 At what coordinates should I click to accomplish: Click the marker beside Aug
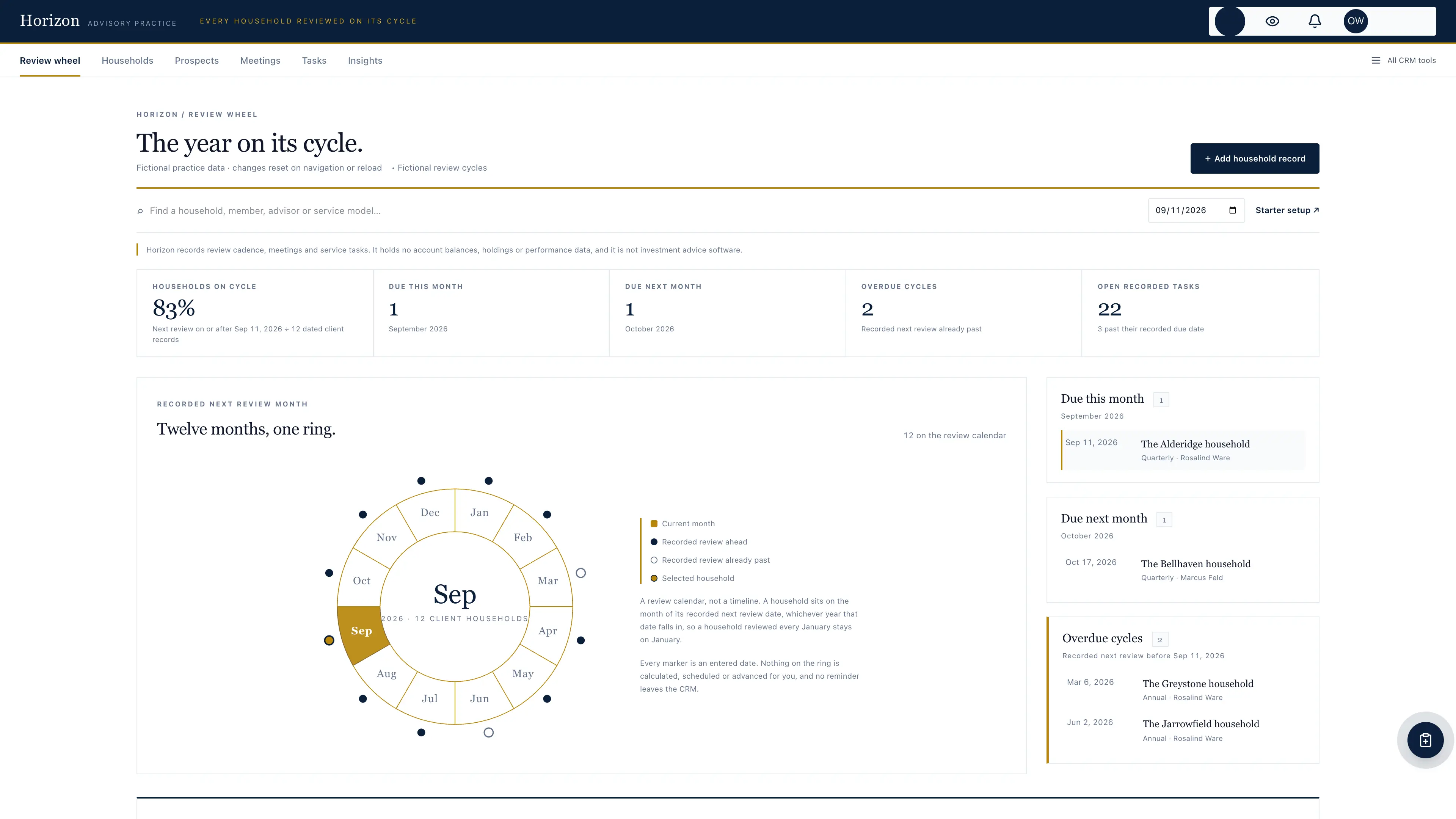pos(363,698)
